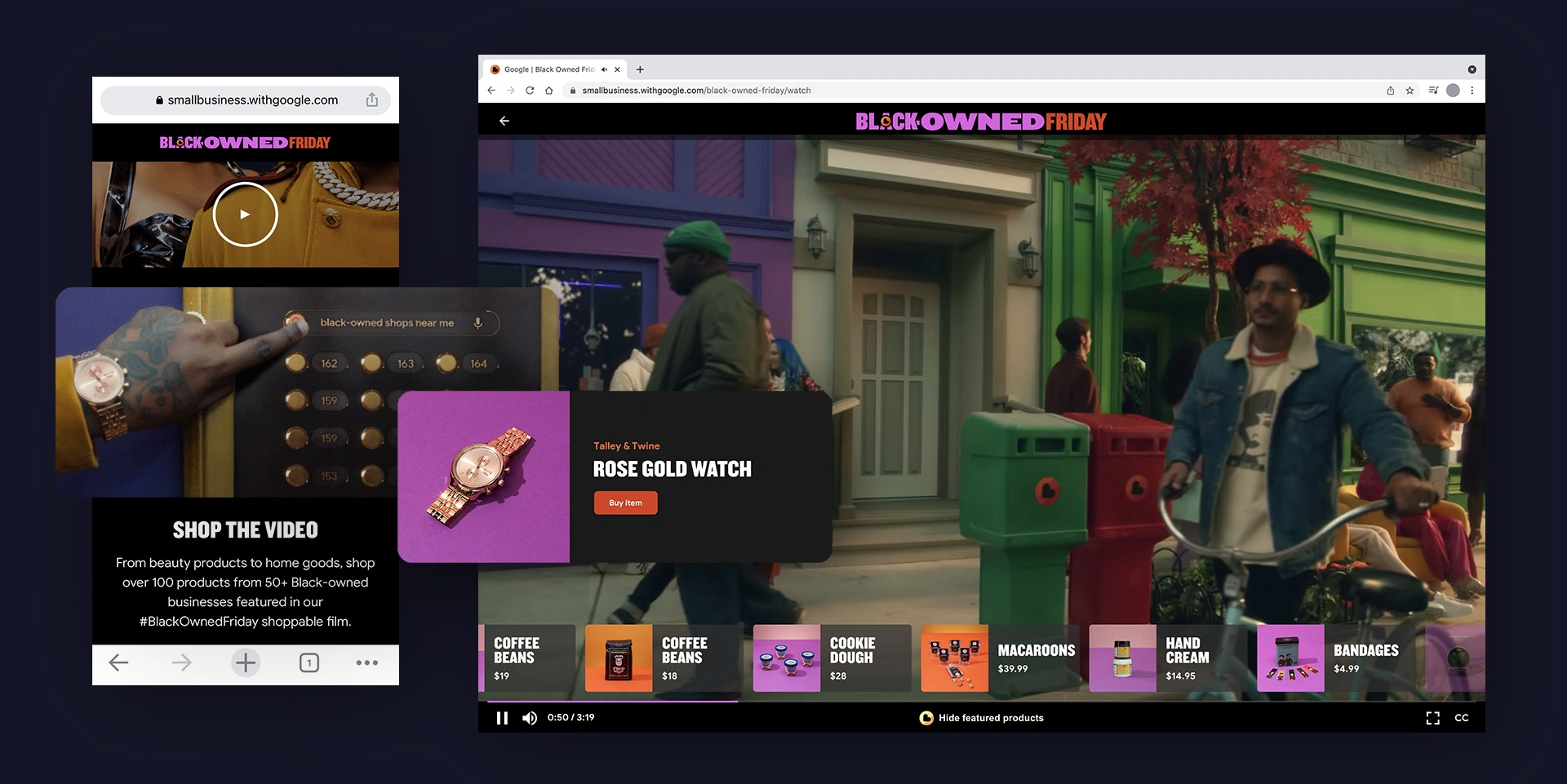Screen dimensions: 1567x784
Task: Tap the mobile browser forward arrow
Action: 181,662
